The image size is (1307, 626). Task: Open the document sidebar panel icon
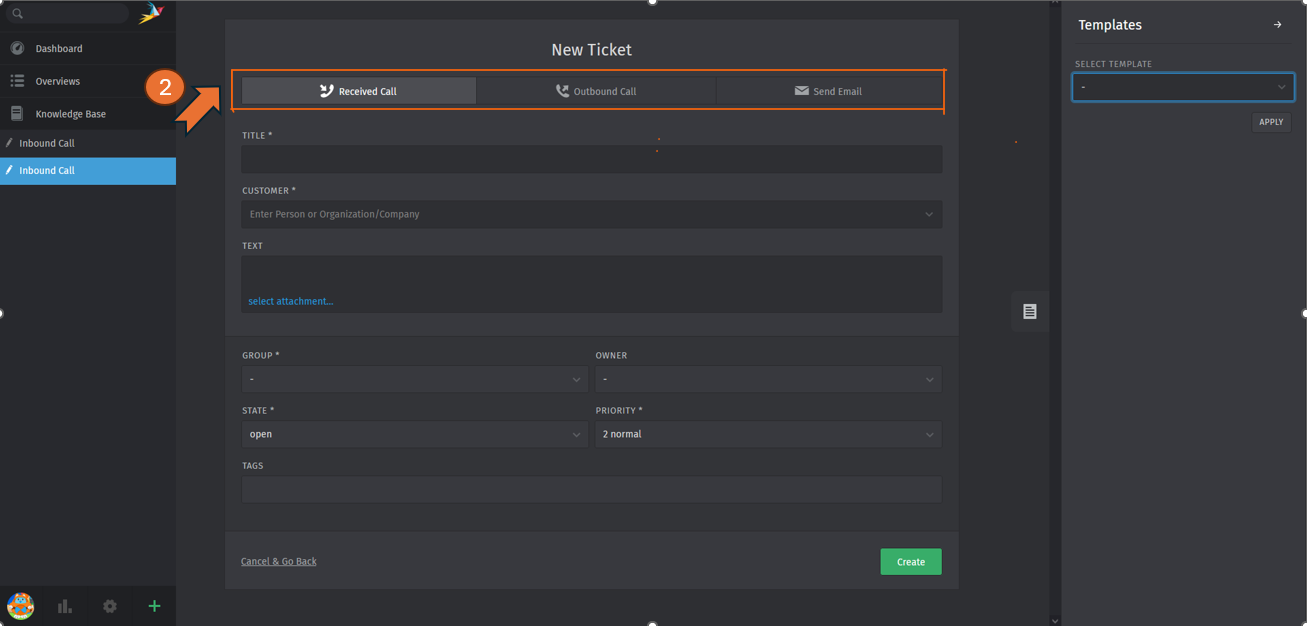pos(1029,312)
